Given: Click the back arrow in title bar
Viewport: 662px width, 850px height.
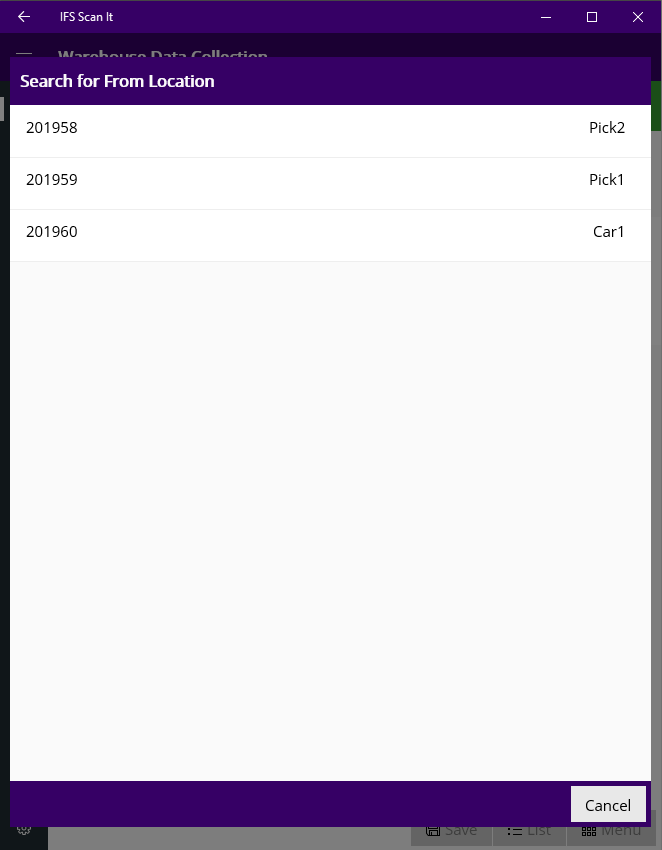Looking at the screenshot, I should 24,17.
